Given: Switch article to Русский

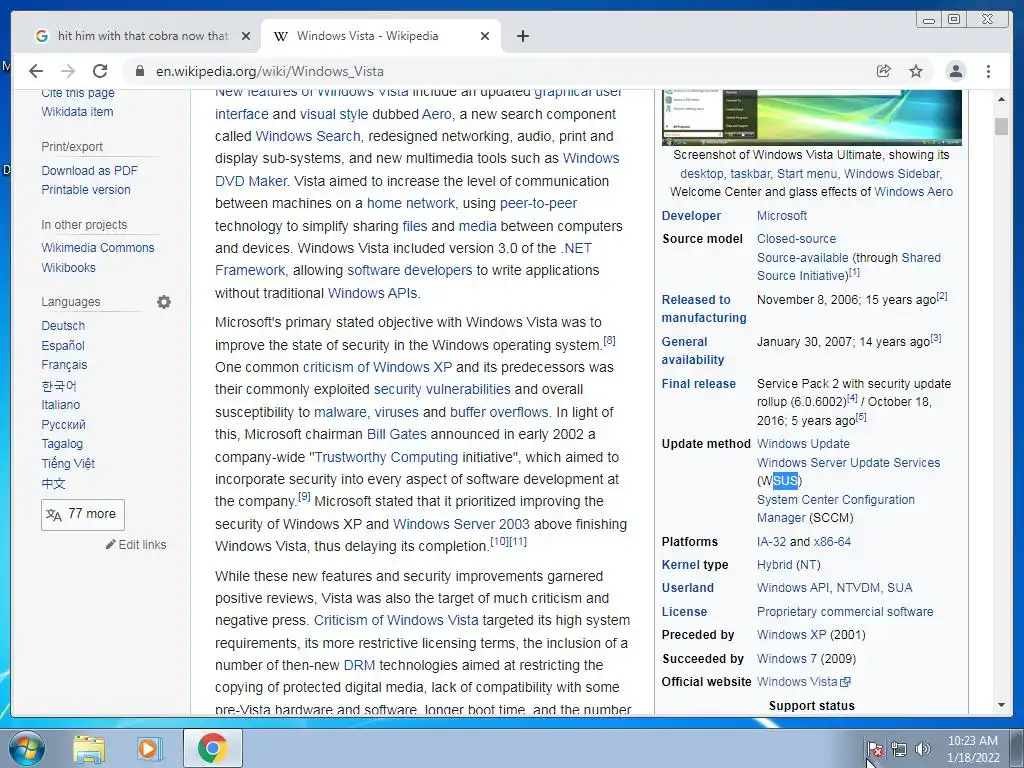Looking at the screenshot, I should tap(63, 424).
